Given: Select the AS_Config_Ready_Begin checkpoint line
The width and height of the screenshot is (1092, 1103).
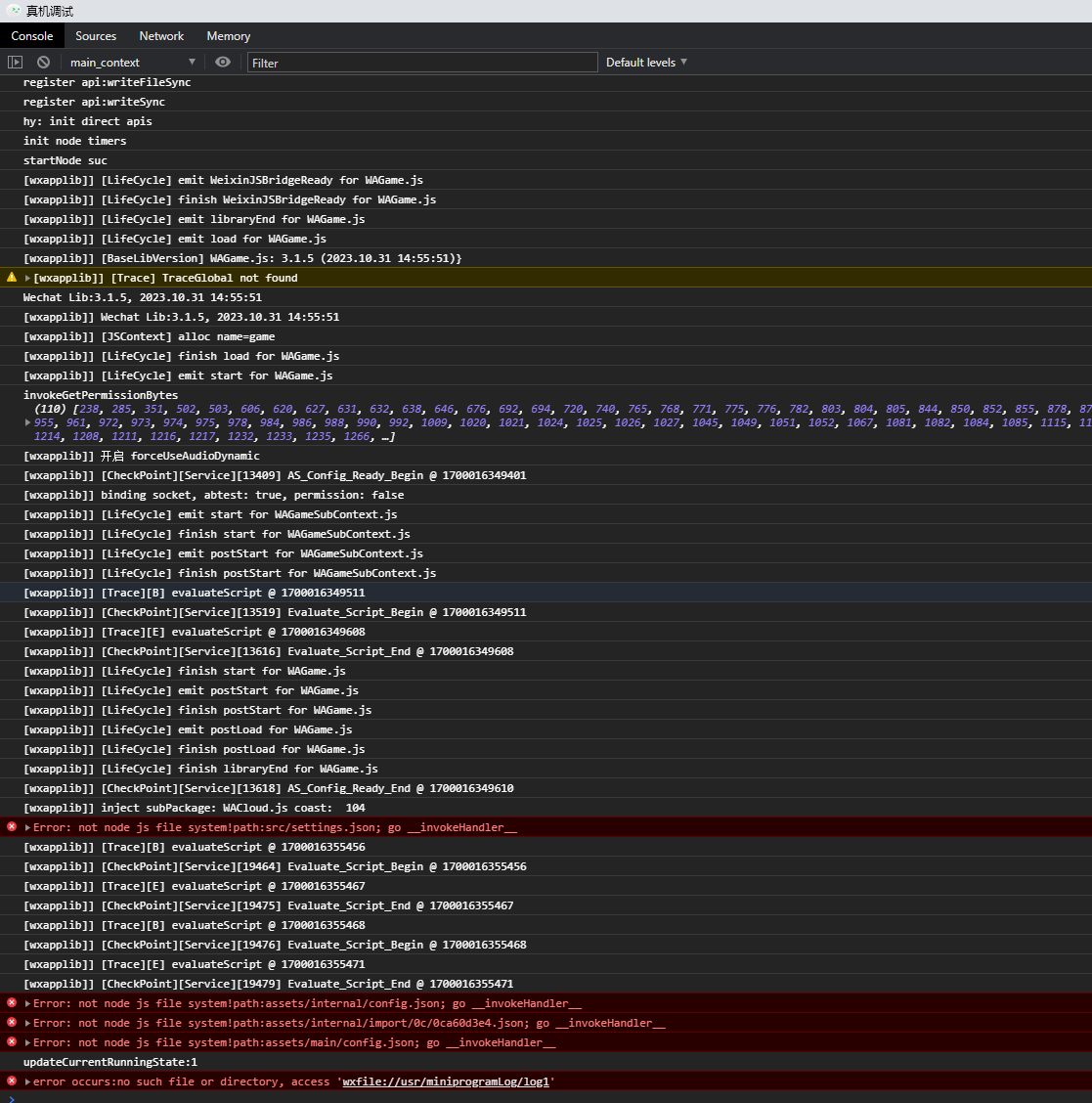Looking at the screenshot, I should (546, 475).
